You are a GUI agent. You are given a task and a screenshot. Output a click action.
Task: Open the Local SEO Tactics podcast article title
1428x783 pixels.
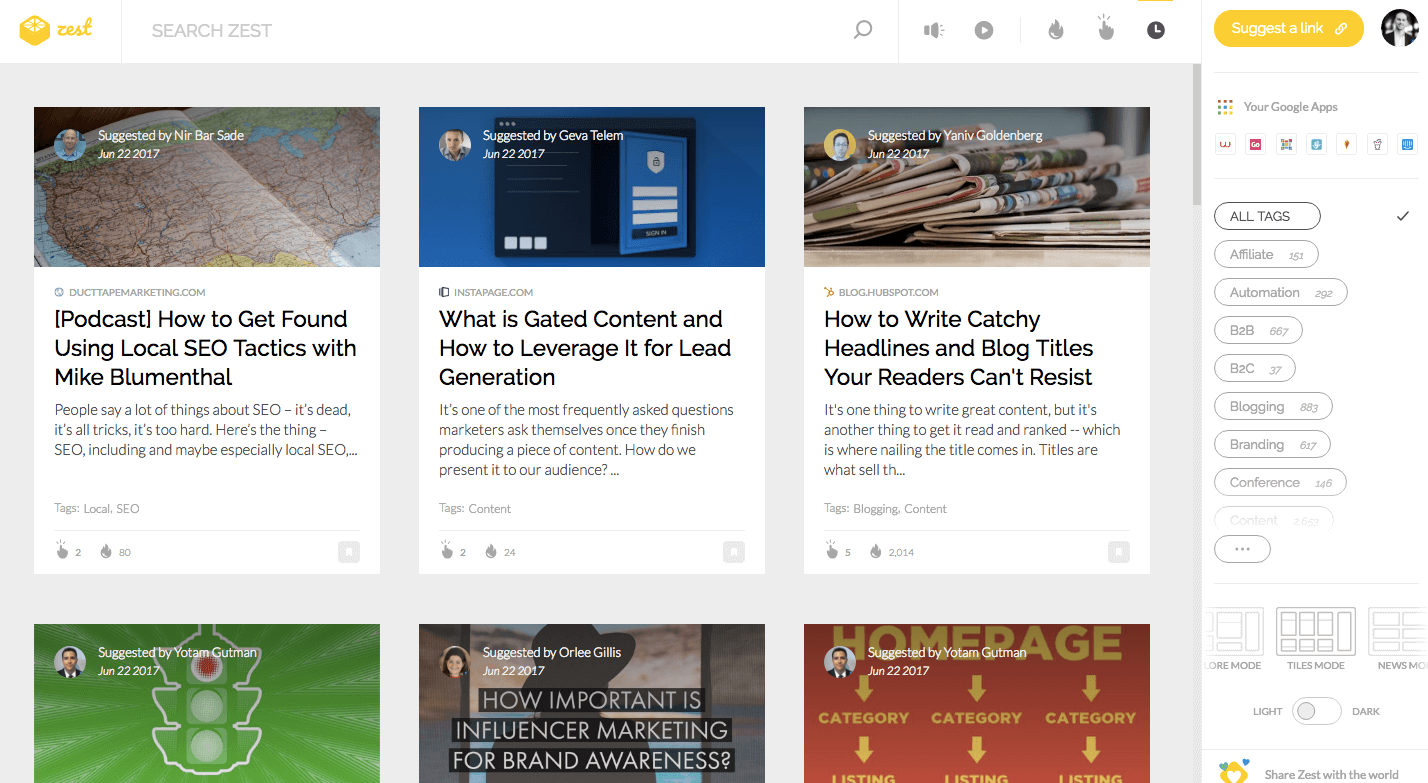205,348
